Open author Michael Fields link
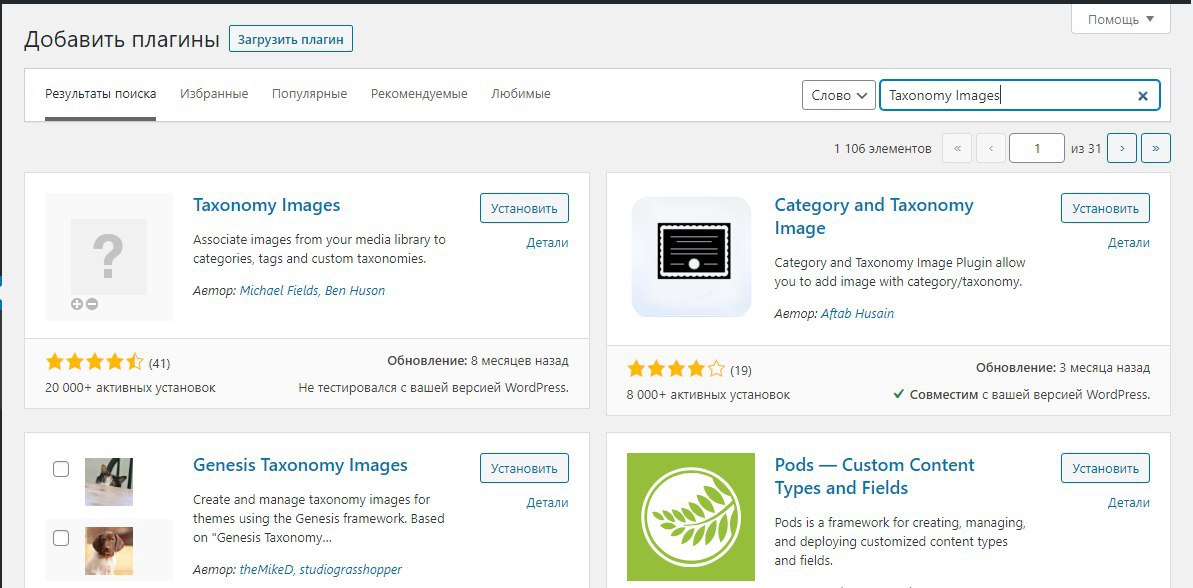Screen dimensions: 1193x588 278,291
